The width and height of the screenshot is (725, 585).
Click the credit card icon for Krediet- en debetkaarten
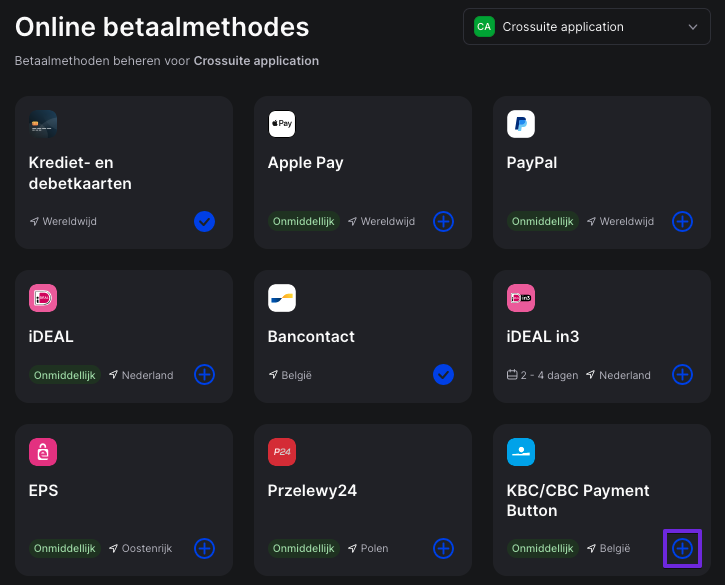[43, 124]
